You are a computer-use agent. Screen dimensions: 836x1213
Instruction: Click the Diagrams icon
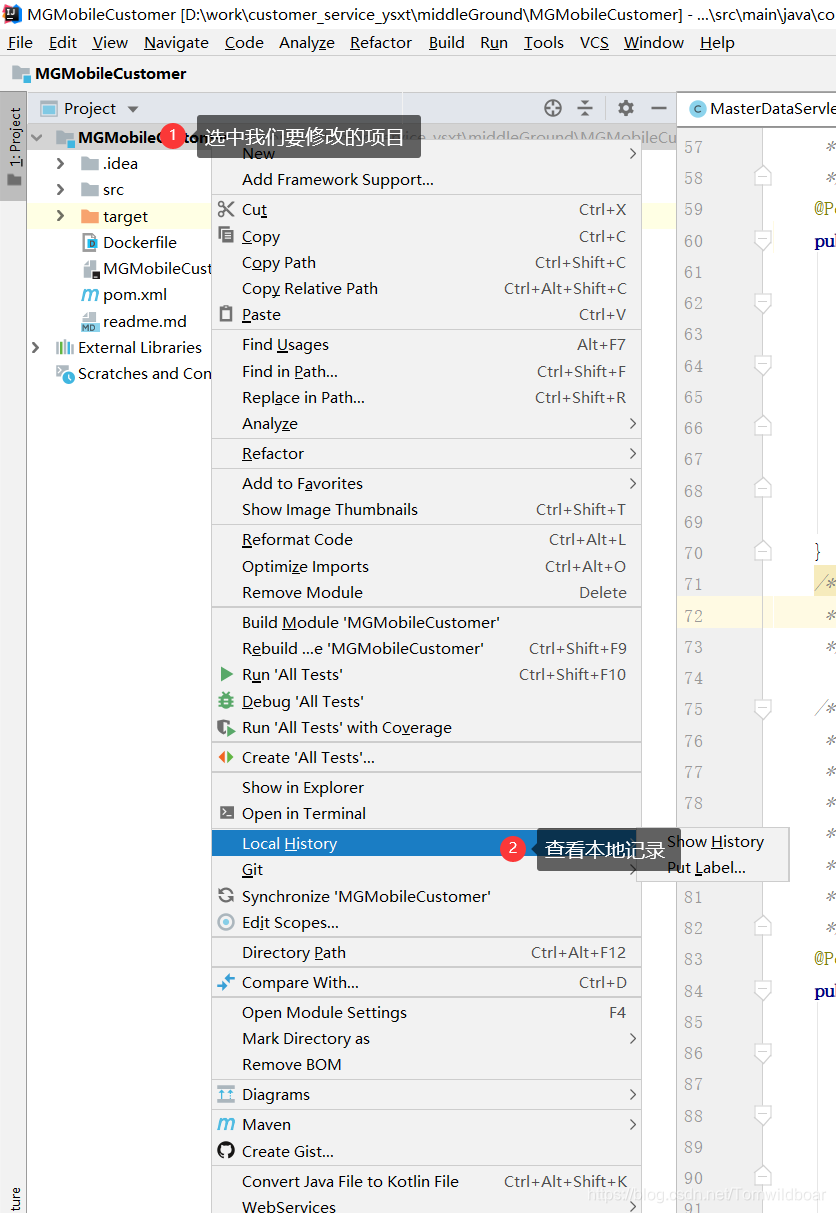(226, 1094)
